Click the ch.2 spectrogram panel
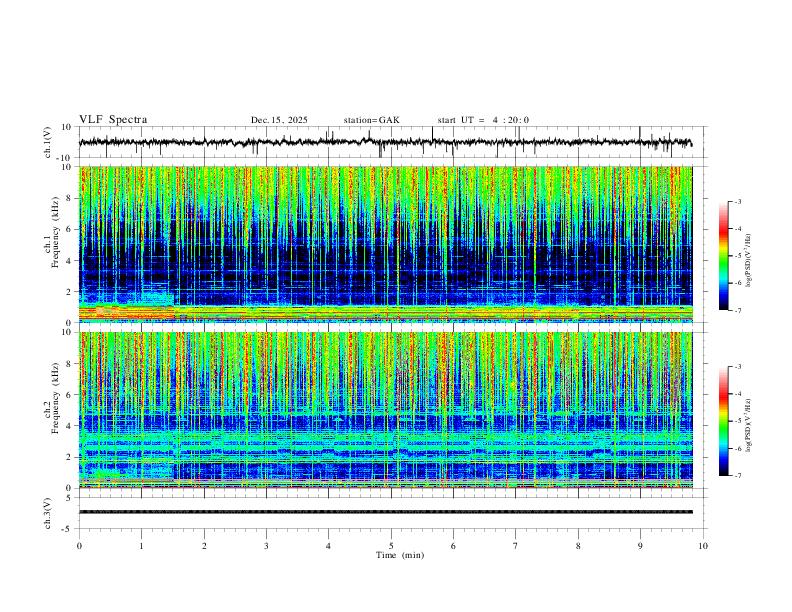Viewport: 792px width, 612px height. tap(385, 410)
